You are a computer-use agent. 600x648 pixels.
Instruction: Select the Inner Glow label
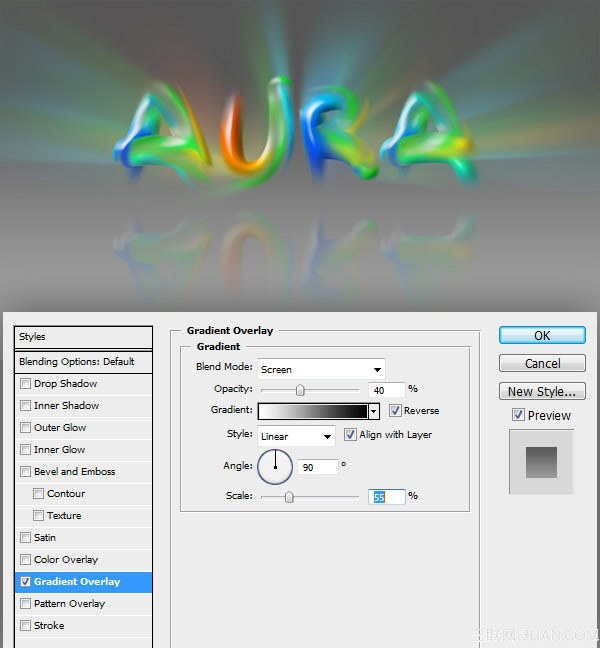pos(60,449)
